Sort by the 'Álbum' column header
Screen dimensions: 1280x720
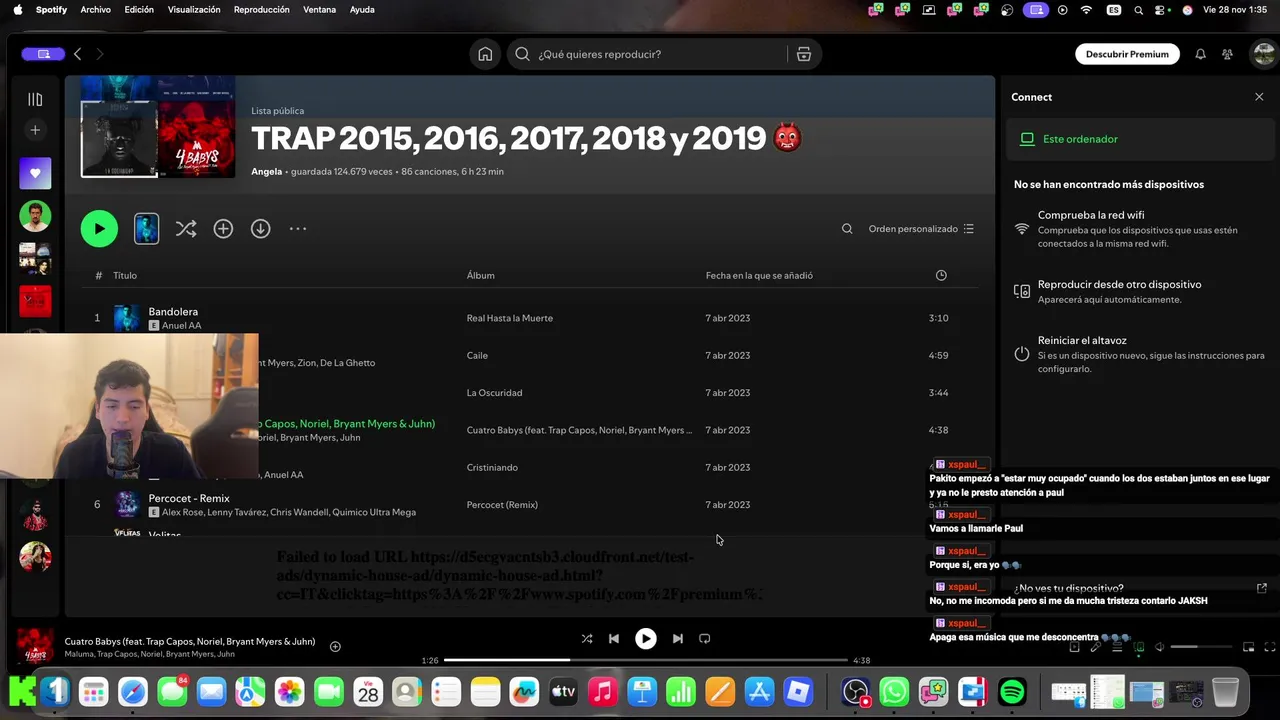[480, 275]
